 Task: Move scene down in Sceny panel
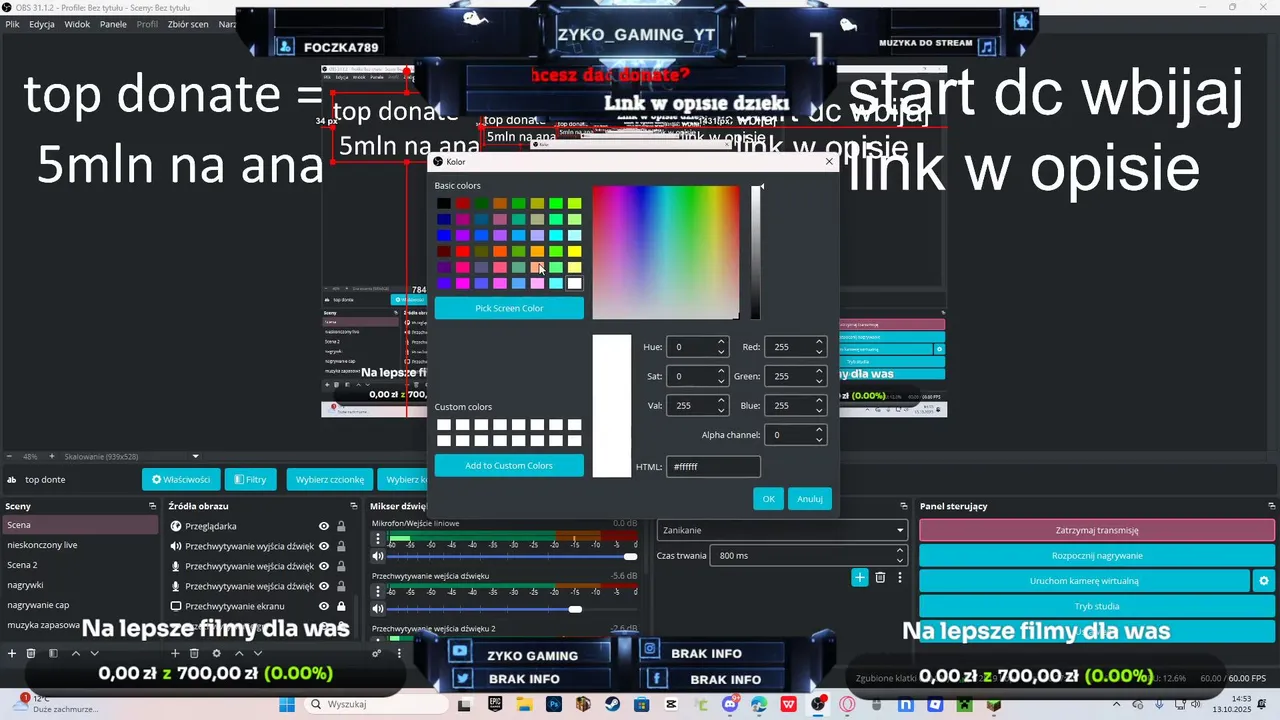pos(94,653)
